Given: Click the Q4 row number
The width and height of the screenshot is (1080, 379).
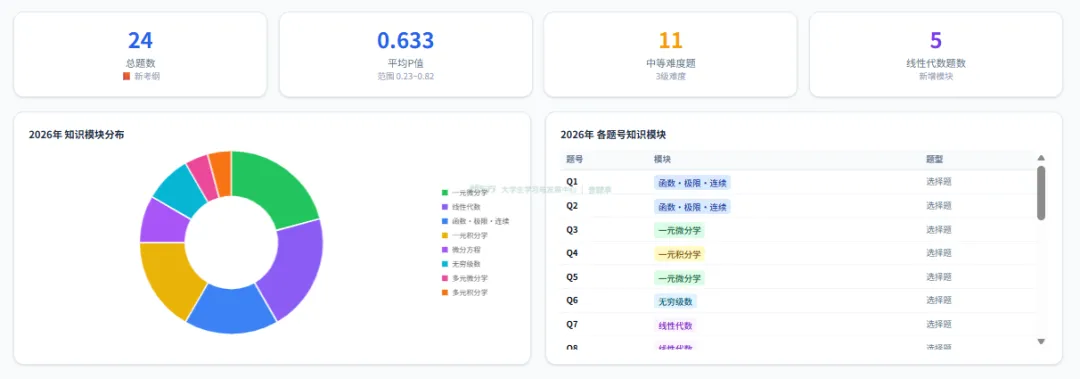Looking at the screenshot, I should (x=572, y=253).
